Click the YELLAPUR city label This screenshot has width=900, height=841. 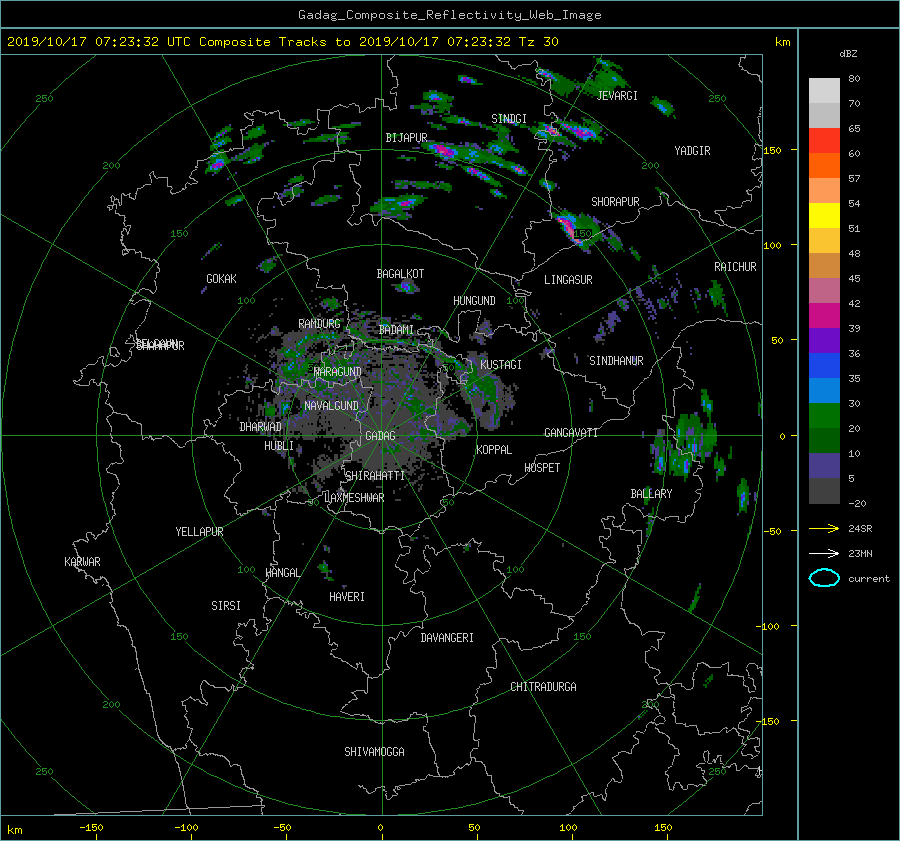(199, 532)
